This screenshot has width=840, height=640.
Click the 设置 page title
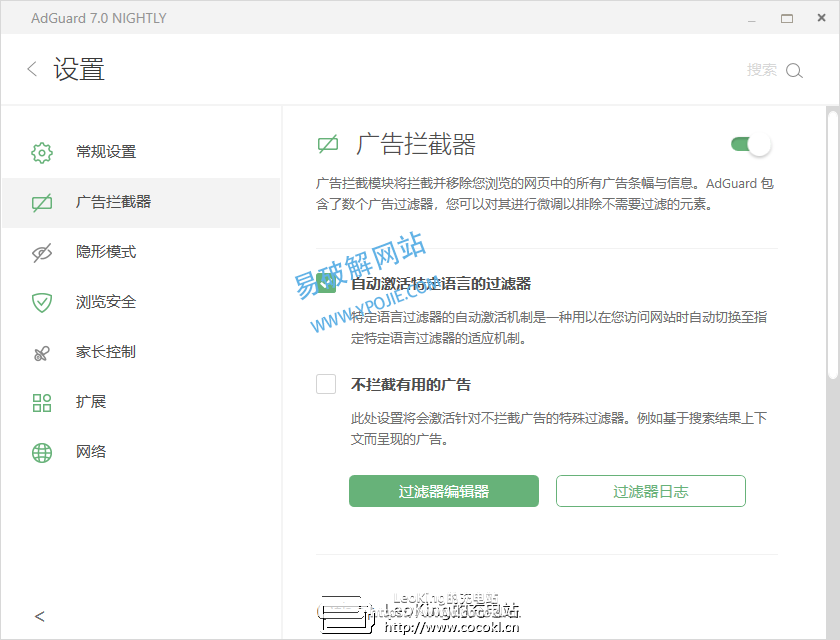pyautogui.click(x=79, y=70)
